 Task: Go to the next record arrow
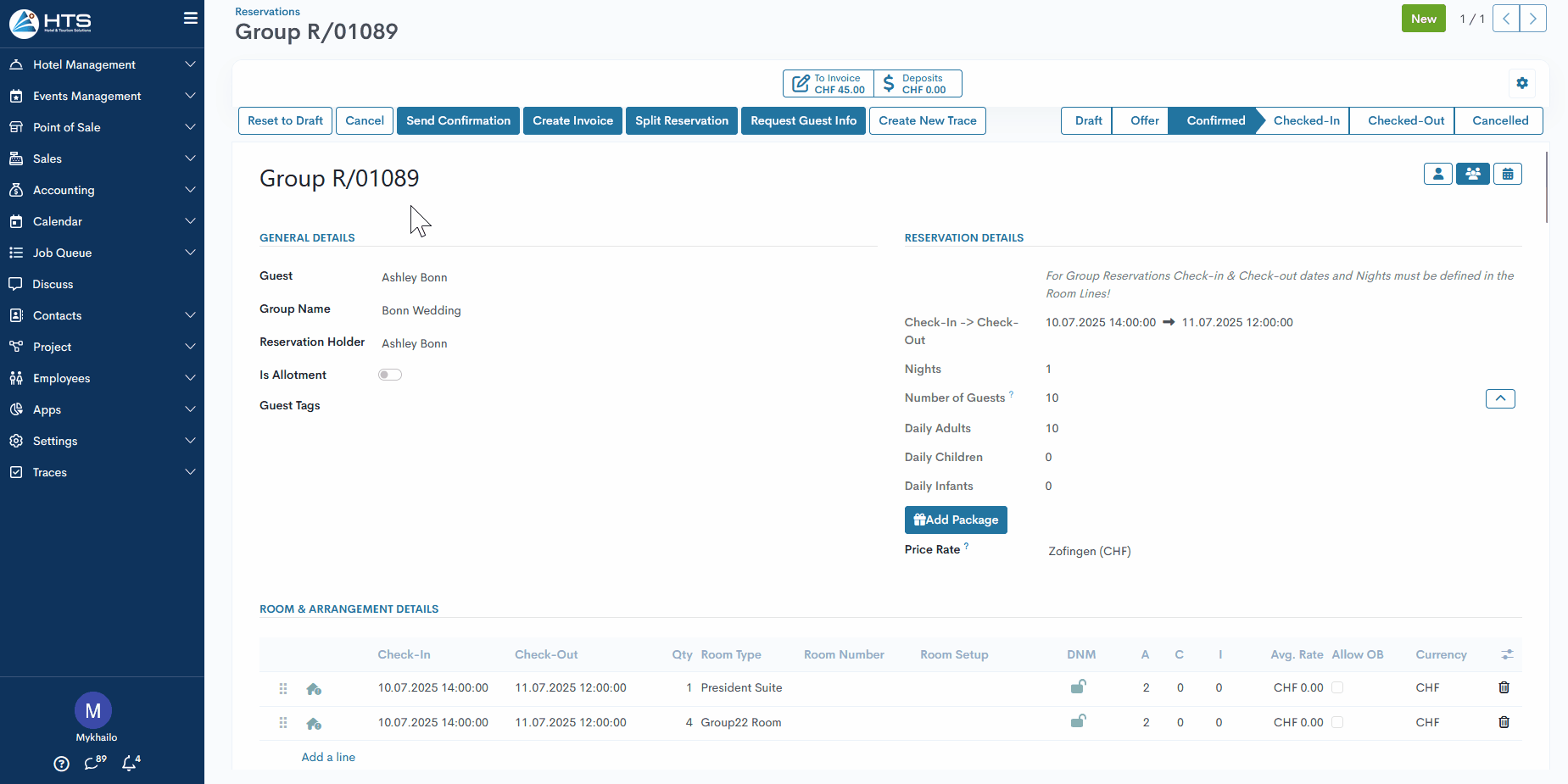click(1532, 19)
